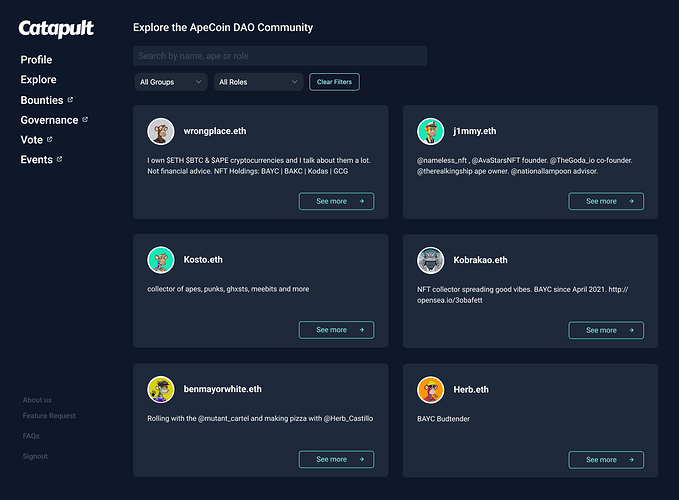The width and height of the screenshot is (679, 500).
Task: Select the Herb.eth name
Action: [x=471, y=390]
